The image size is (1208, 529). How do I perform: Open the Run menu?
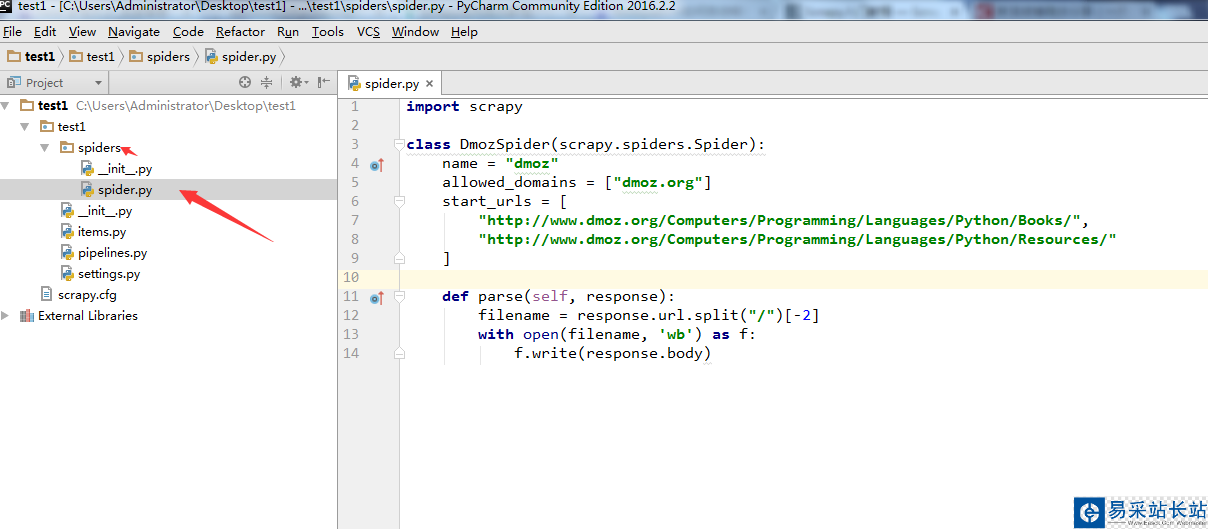(288, 32)
